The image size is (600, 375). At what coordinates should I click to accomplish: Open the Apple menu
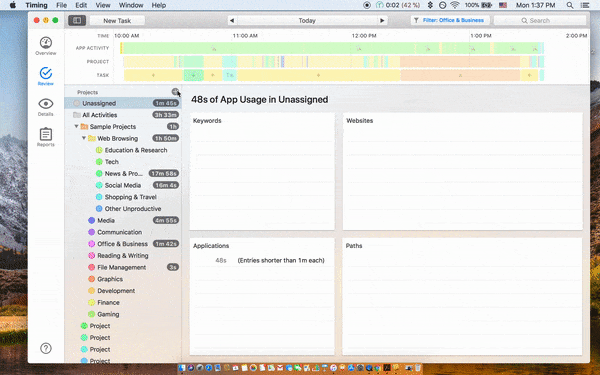tap(13, 5)
